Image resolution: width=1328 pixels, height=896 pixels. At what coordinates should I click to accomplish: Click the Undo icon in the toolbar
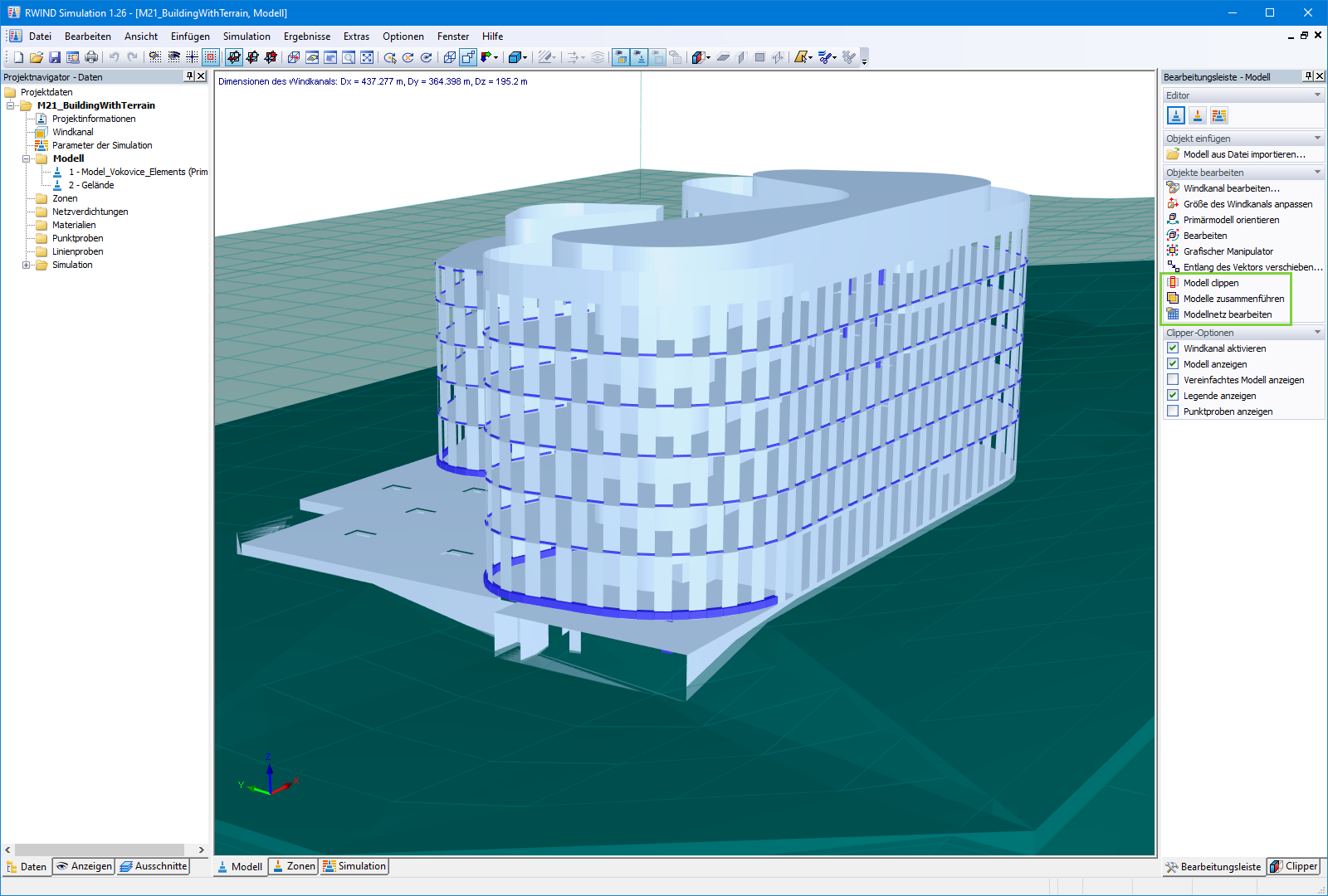[x=114, y=56]
